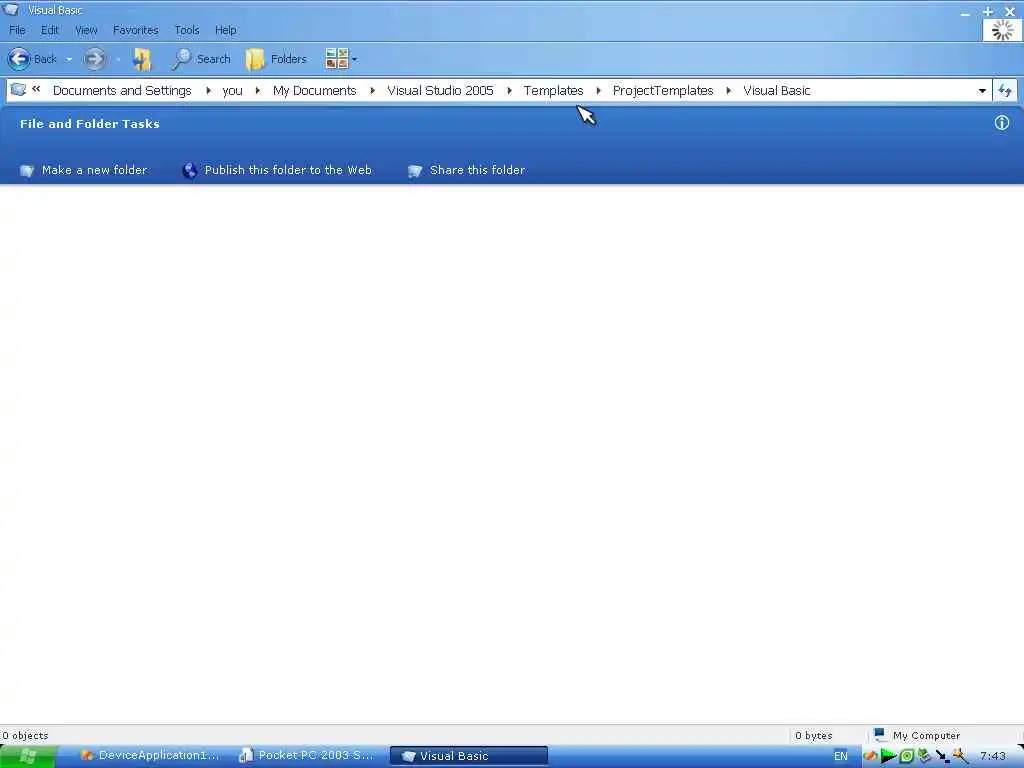Click the globe icon for Publish to Web
The image size is (1024, 768).
[190, 170]
